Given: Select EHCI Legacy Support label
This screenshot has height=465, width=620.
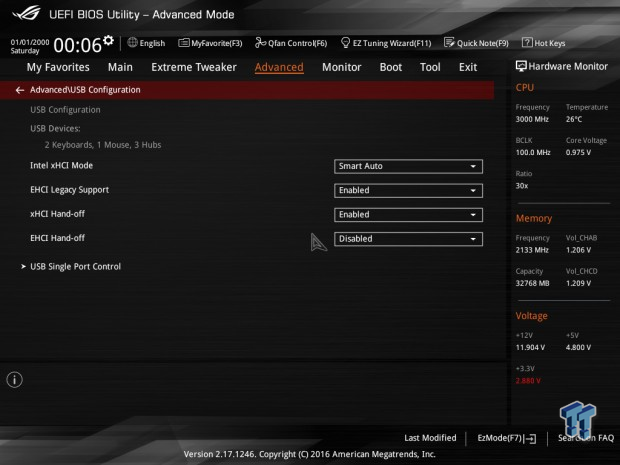Looking at the screenshot, I should coord(70,190).
